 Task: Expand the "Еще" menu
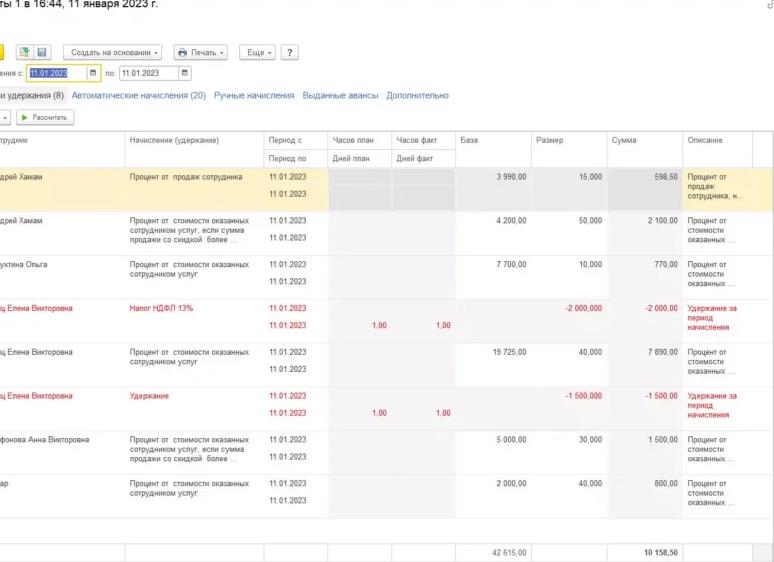click(257, 52)
